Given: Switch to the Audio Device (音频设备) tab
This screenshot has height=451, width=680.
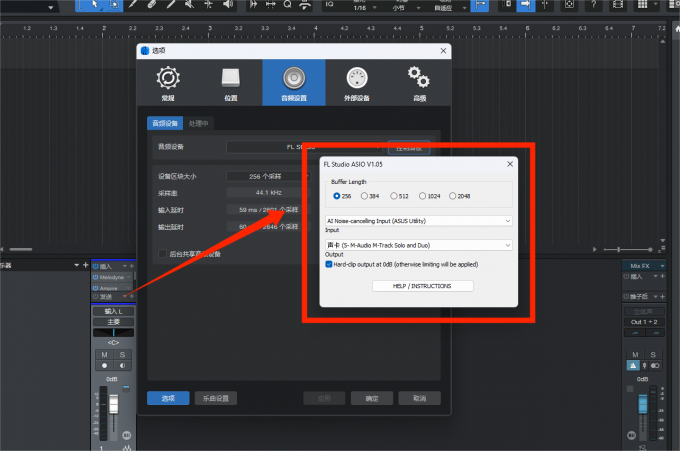Looking at the screenshot, I should 165,123.
